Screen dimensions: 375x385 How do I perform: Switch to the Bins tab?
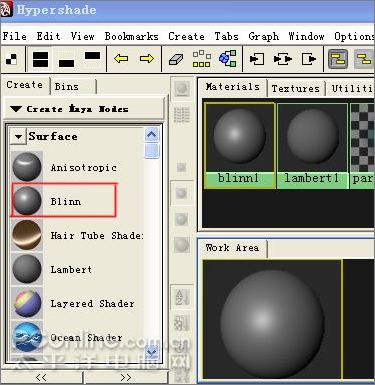(73, 87)
